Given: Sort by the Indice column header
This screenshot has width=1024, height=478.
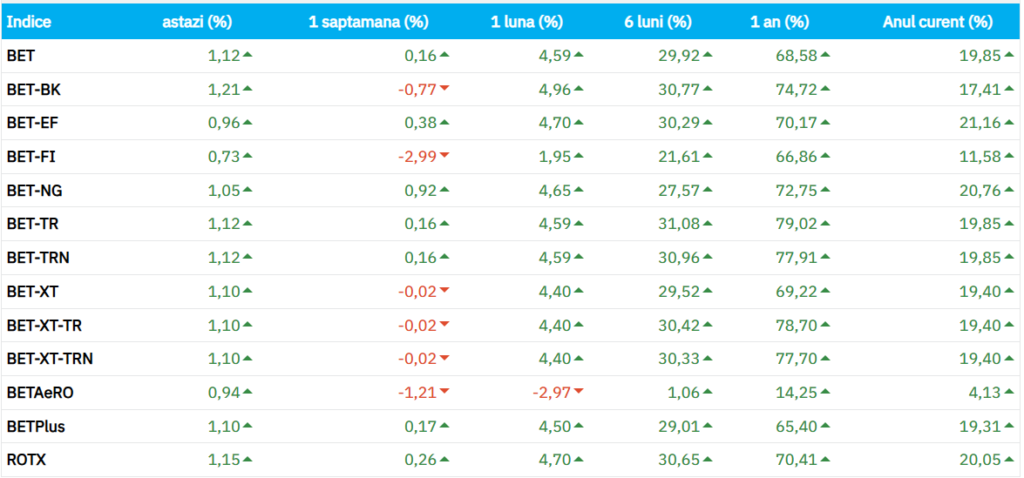Looking at the screenshot, I should pos(29,21).
